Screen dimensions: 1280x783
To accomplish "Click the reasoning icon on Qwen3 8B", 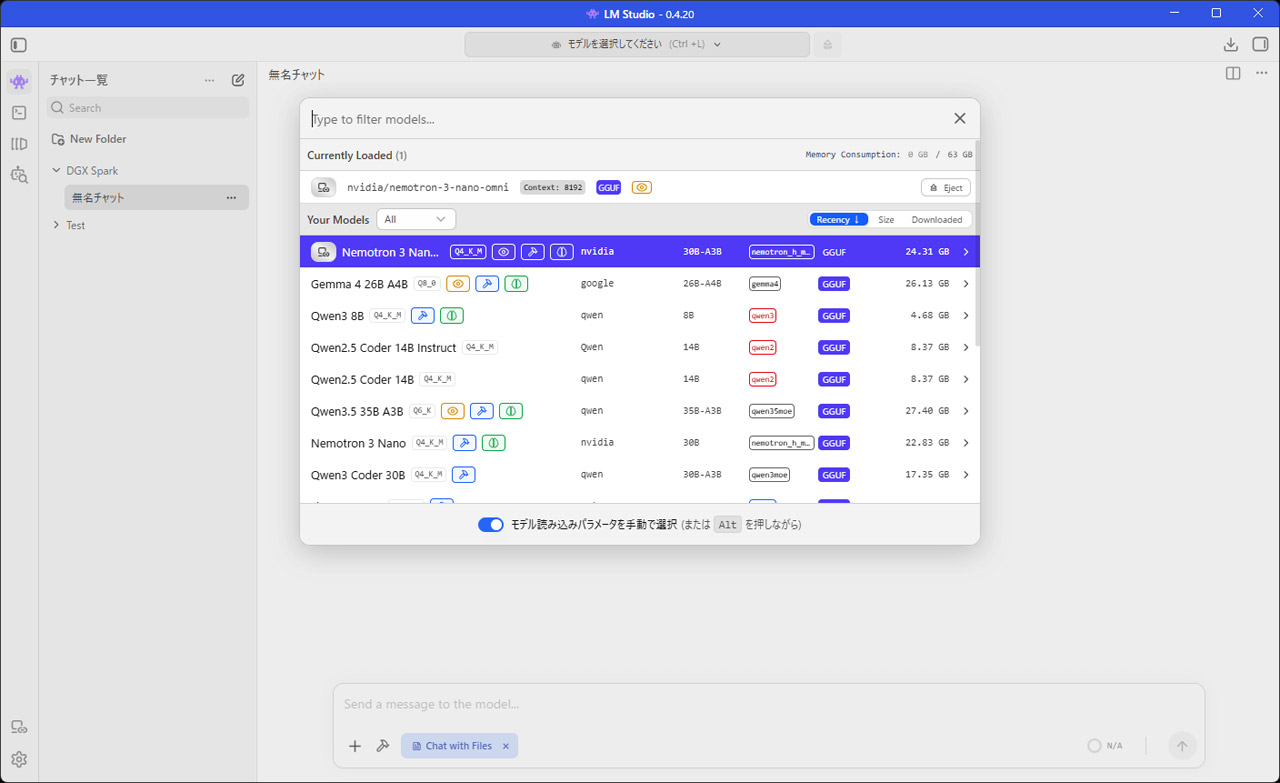I will [x=451, y=316].
